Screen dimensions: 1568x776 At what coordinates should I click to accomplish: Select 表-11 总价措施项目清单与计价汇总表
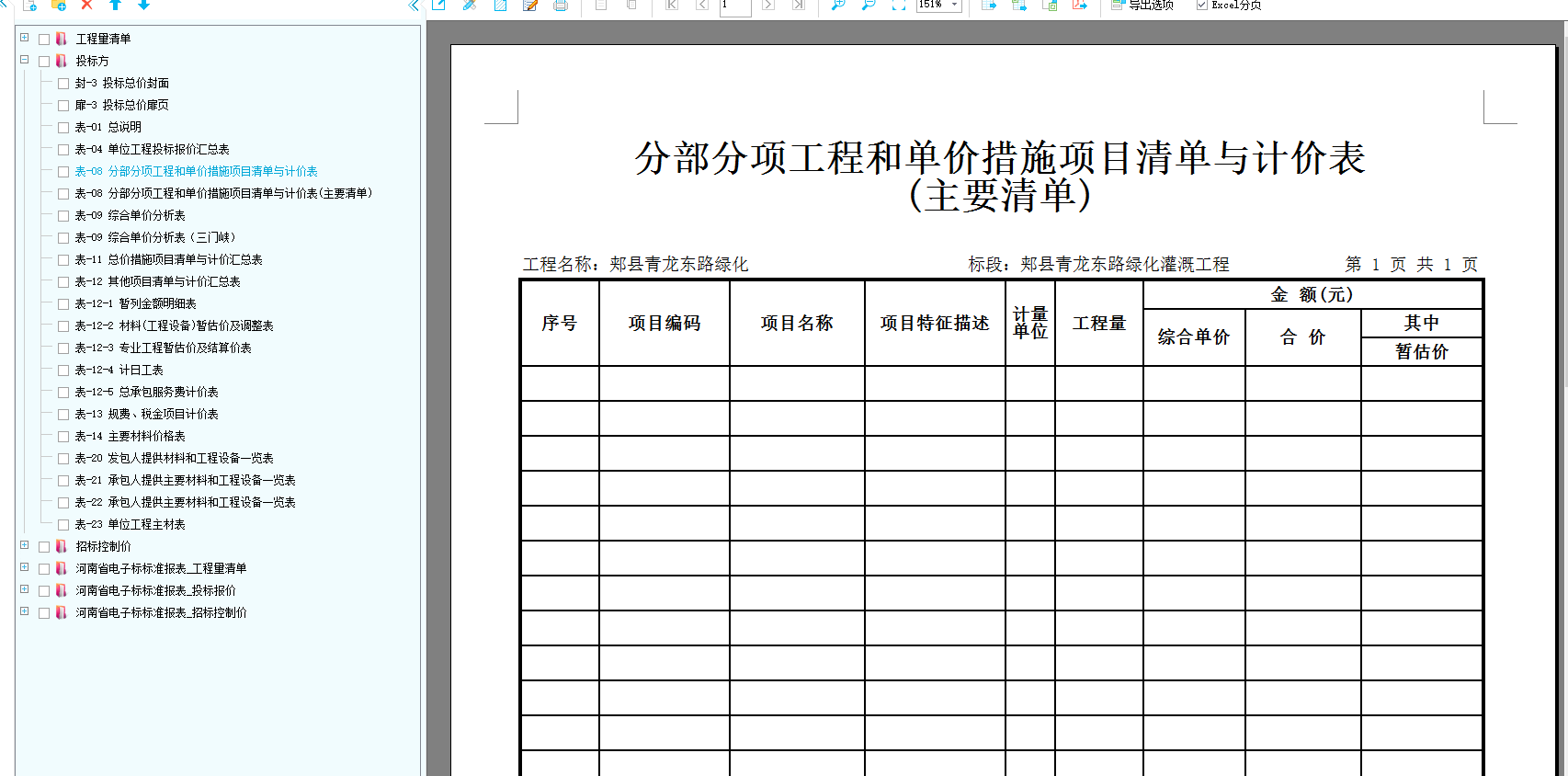[x=168, y=260]
